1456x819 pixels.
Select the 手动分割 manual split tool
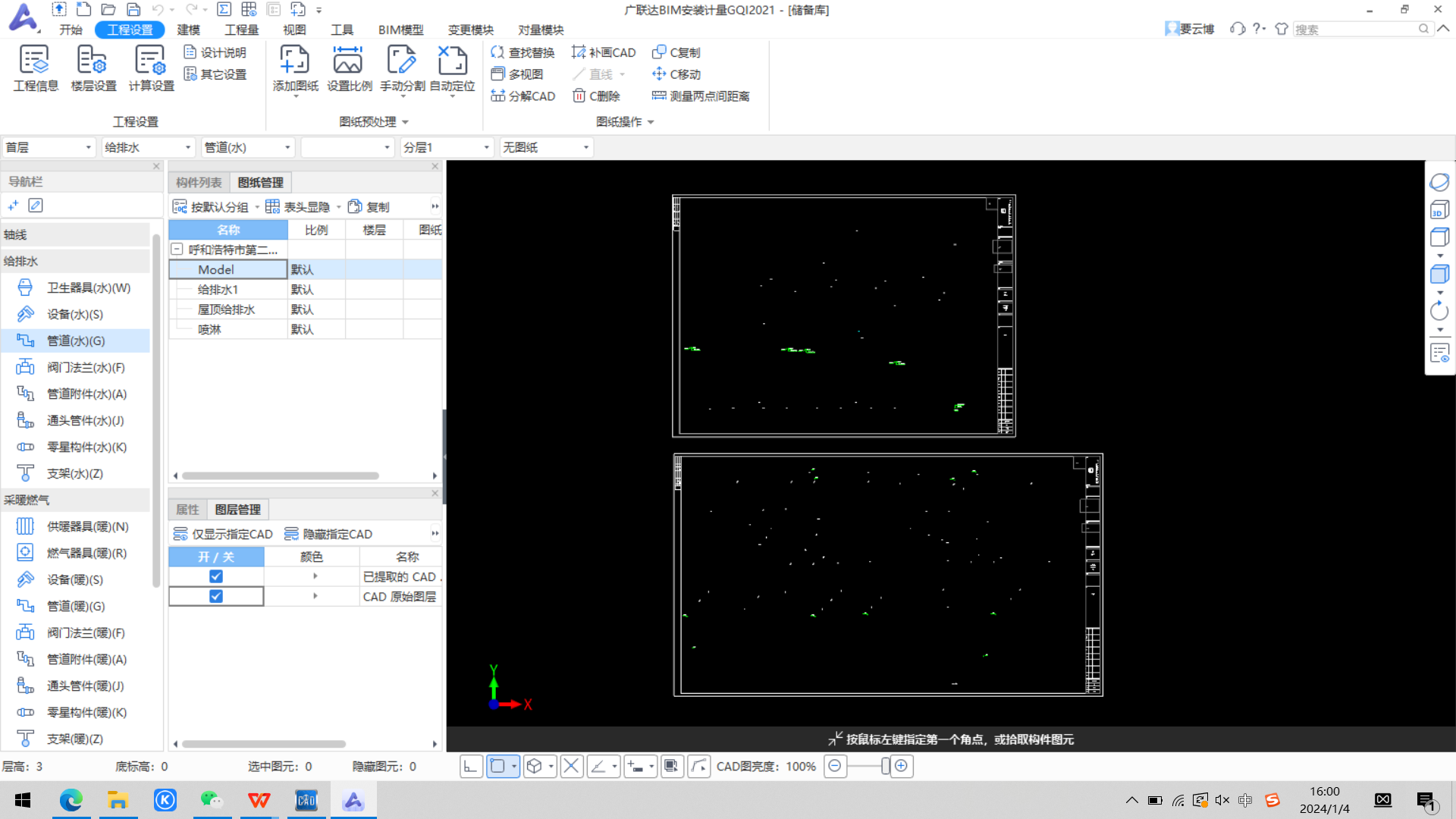(402, 68)
